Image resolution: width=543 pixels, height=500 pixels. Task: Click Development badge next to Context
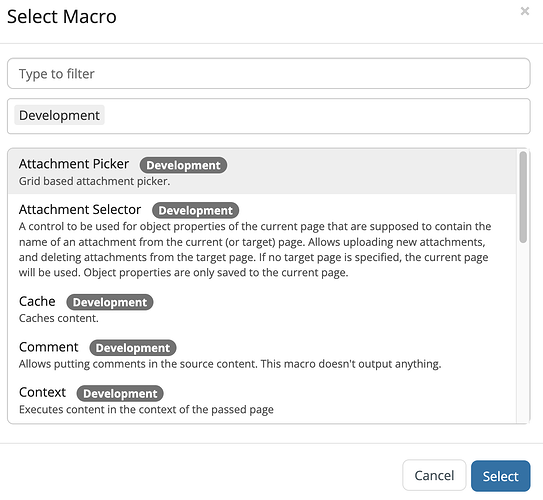point(120,394)
